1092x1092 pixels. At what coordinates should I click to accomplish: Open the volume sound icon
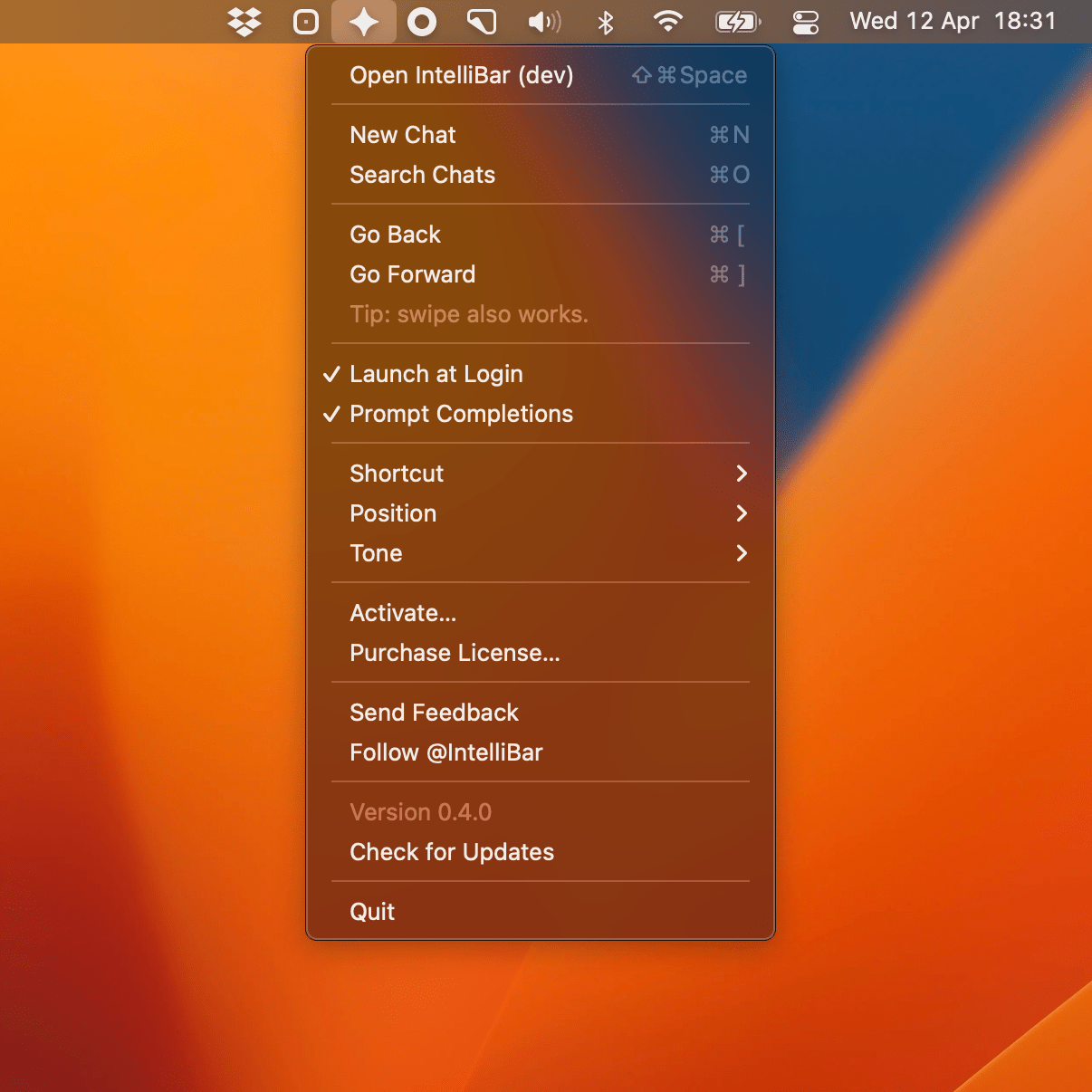[544, 22]
